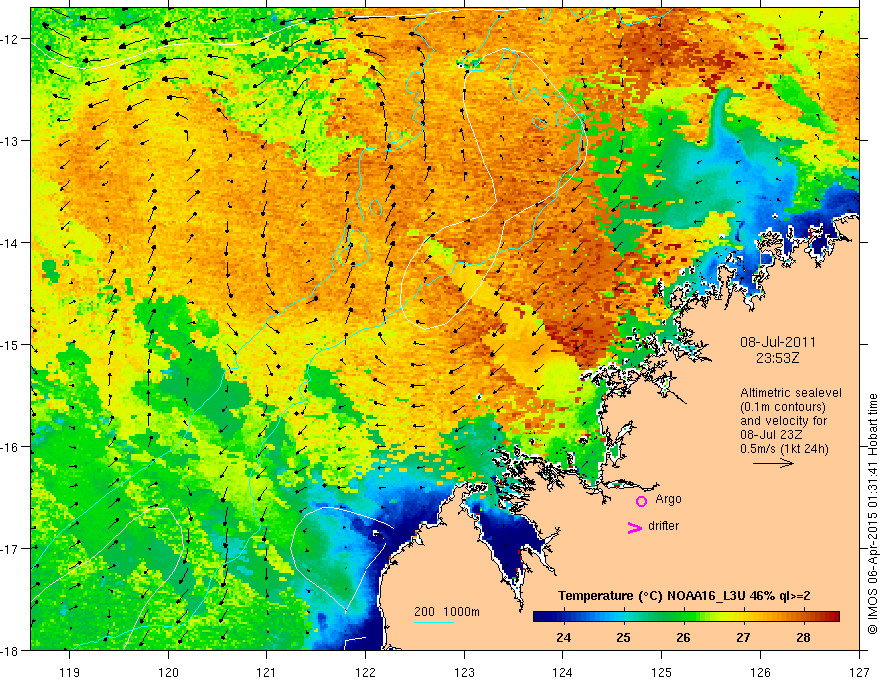Click colorbar label 25
880x680 pixels.
tap(624, 637)
